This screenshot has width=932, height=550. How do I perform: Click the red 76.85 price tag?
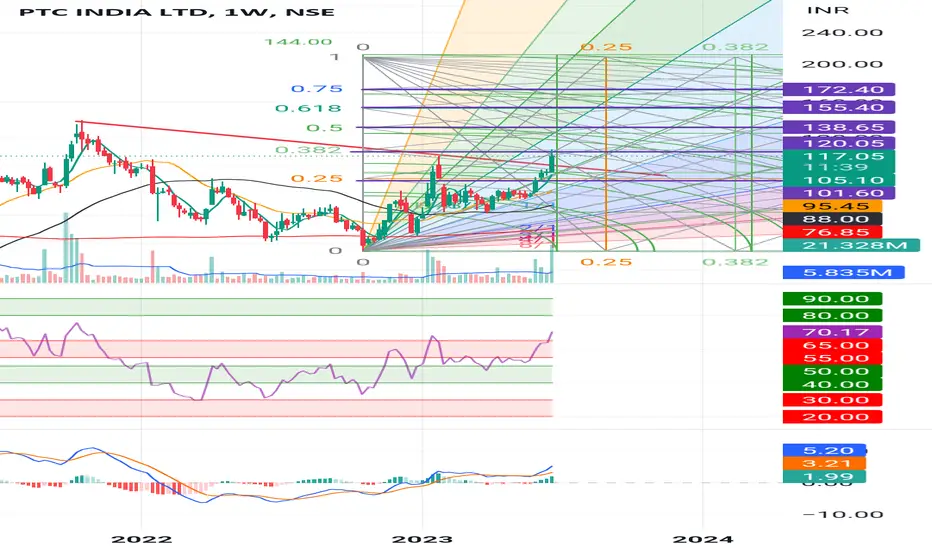point(832,232)
